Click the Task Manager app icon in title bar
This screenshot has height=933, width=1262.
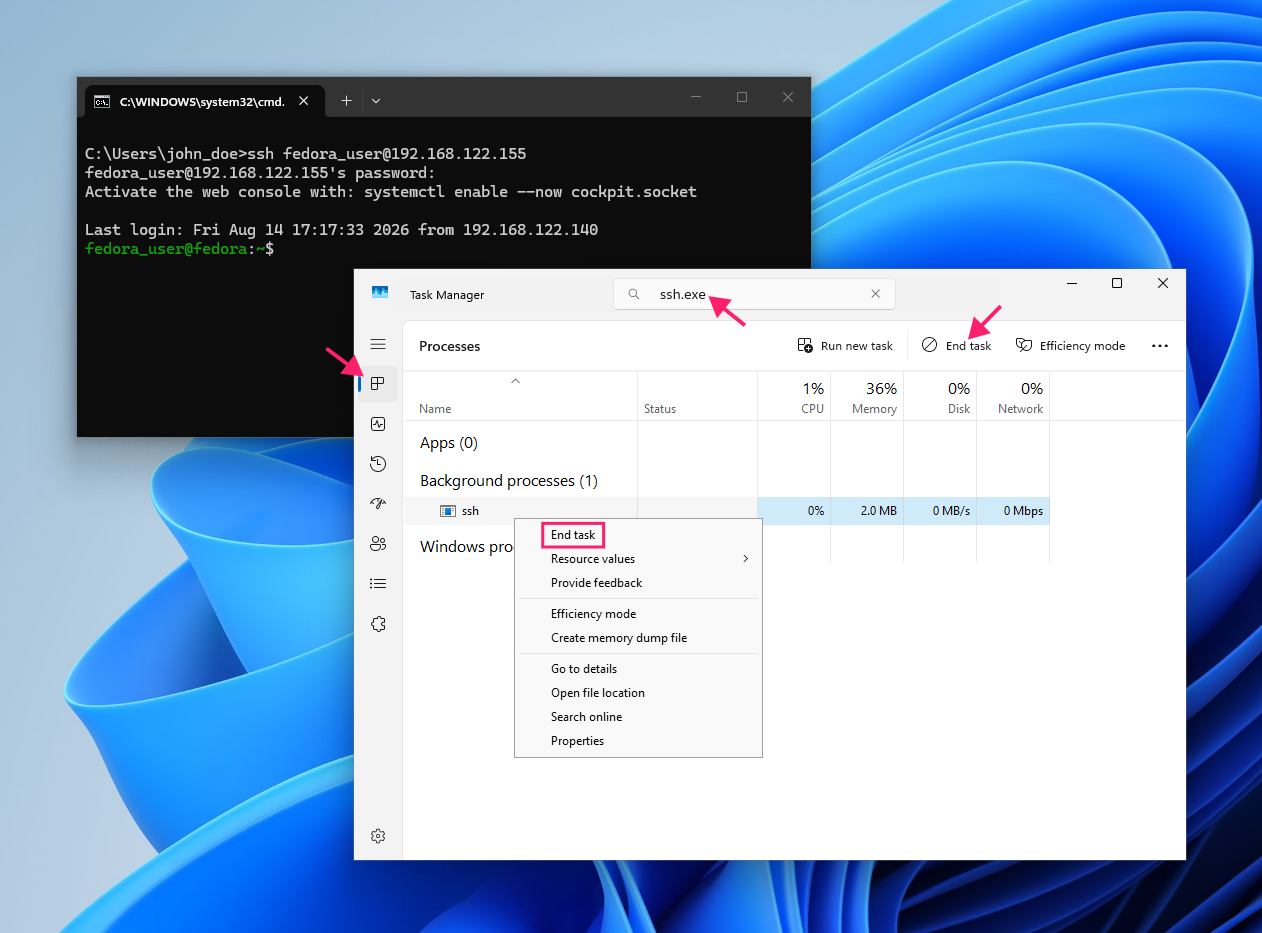[379, 293]
